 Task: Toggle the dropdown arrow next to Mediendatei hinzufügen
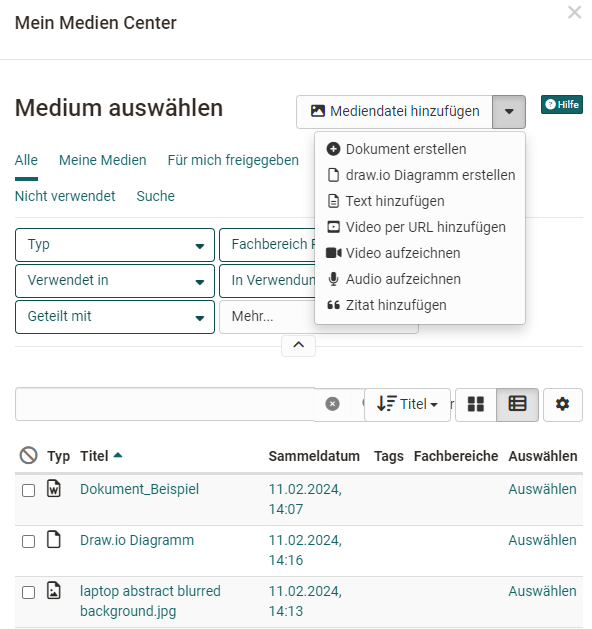coord(509,112)
